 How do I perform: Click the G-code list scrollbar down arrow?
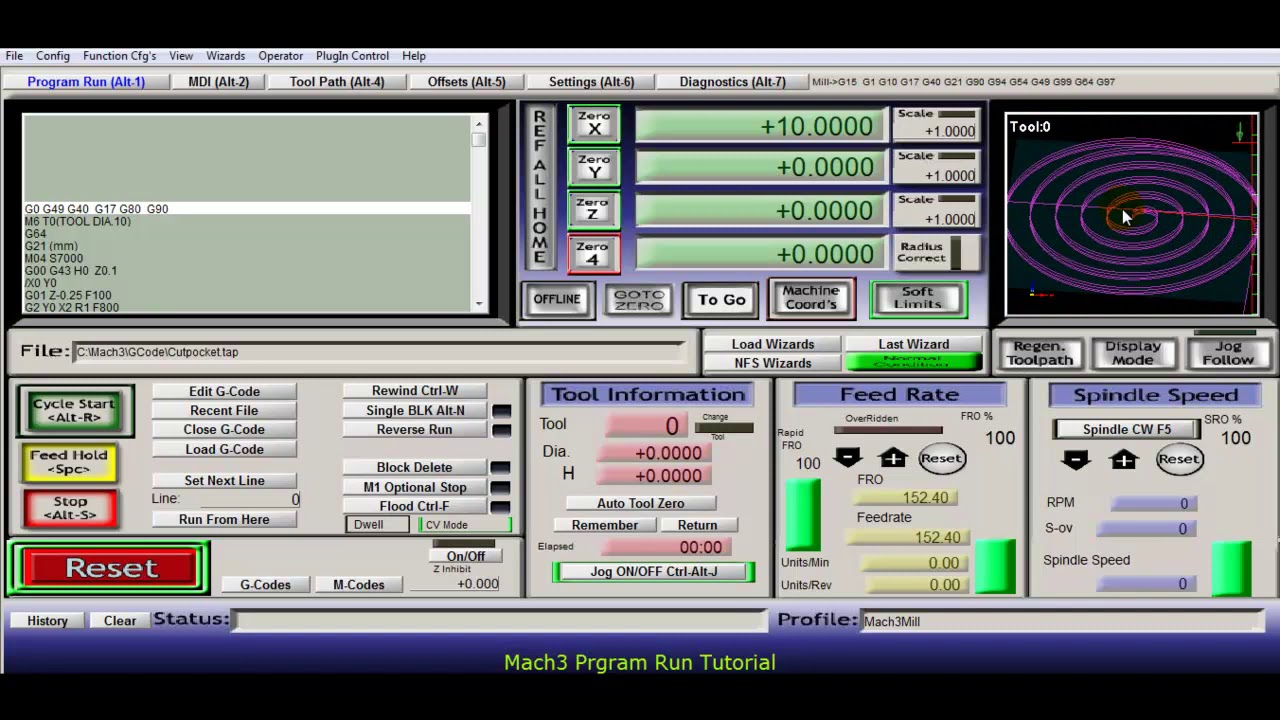pyautogui.click(x=479, y=303)
